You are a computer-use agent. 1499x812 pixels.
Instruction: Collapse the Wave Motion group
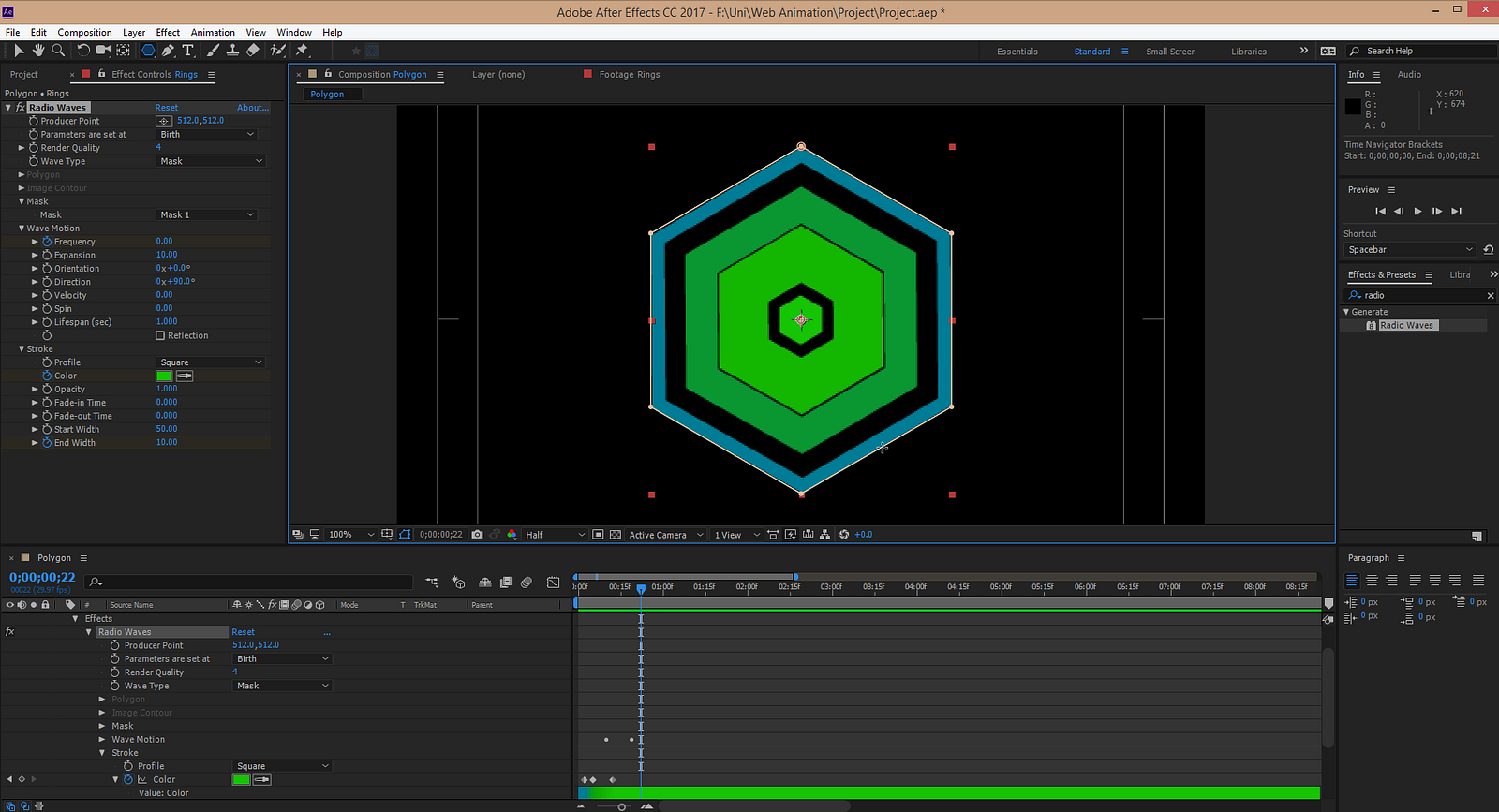click(22, 229)
